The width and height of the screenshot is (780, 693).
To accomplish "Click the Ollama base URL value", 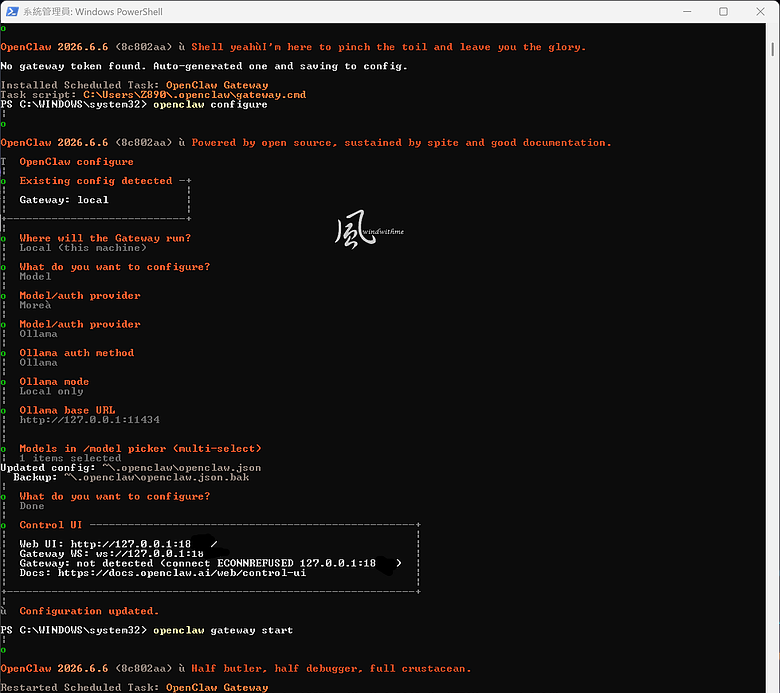I will coord(90,420).
